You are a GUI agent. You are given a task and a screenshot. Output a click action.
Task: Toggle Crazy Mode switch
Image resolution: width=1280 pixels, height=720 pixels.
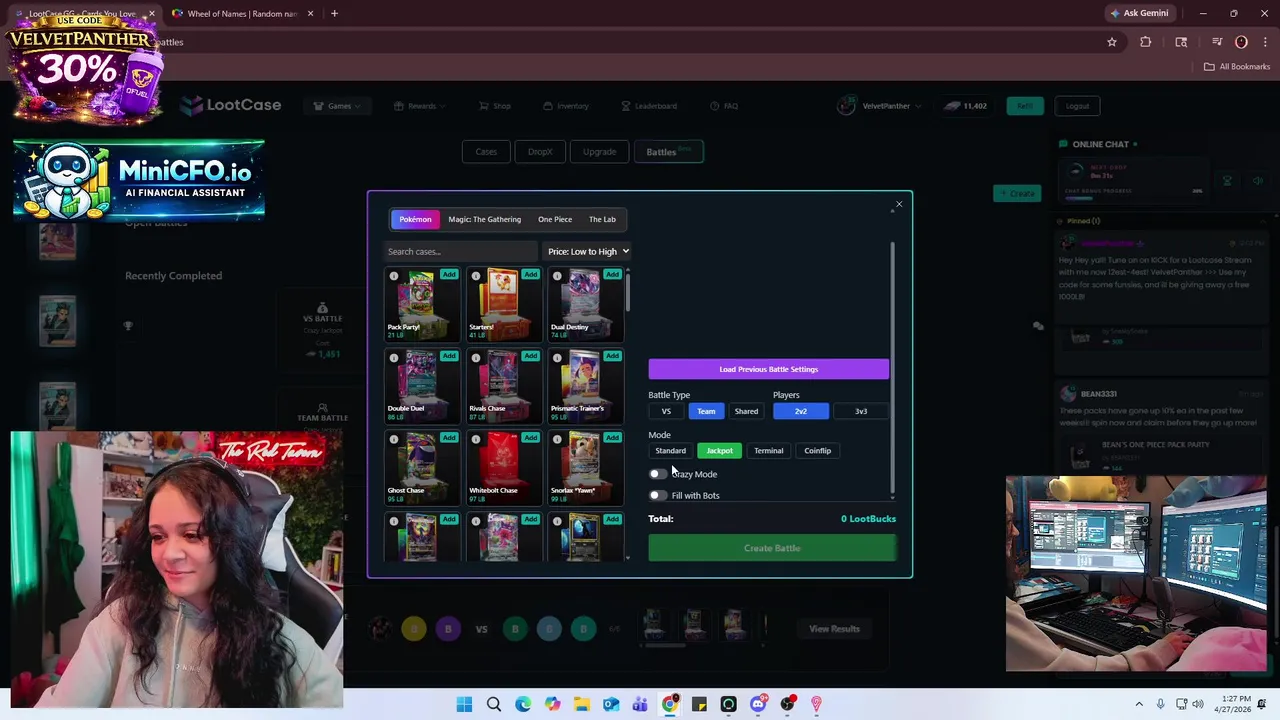(x=657, y=474)
